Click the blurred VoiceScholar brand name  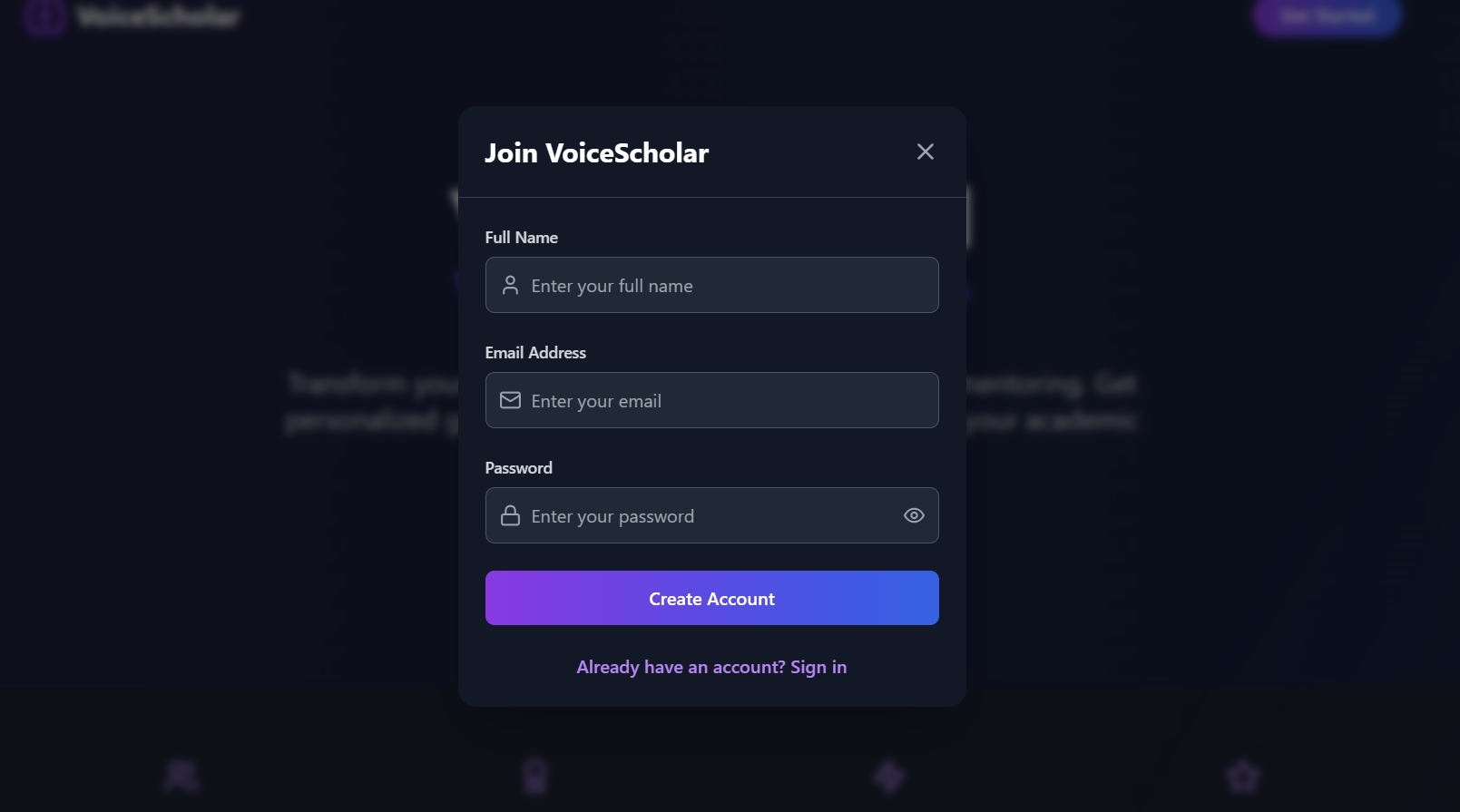click(x=159, y=16)
